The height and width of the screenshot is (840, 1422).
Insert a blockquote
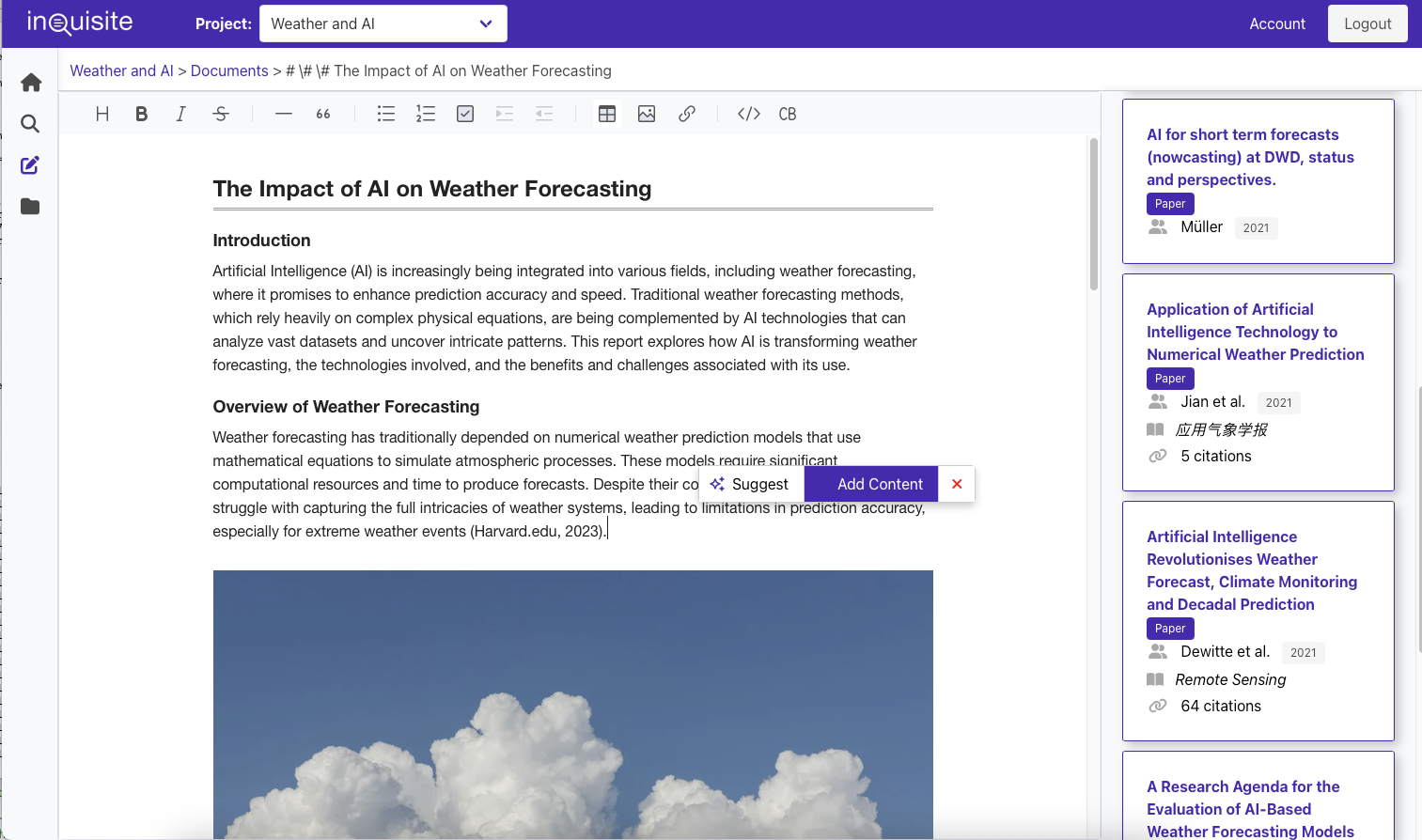[x=323, y=114]
